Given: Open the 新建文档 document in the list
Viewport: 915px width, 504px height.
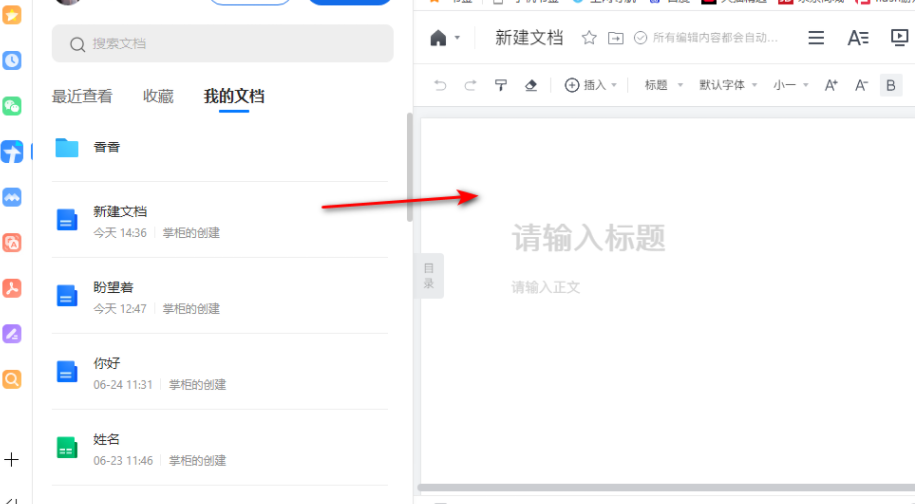Looking at the screenshot, I should pos(219,220).
